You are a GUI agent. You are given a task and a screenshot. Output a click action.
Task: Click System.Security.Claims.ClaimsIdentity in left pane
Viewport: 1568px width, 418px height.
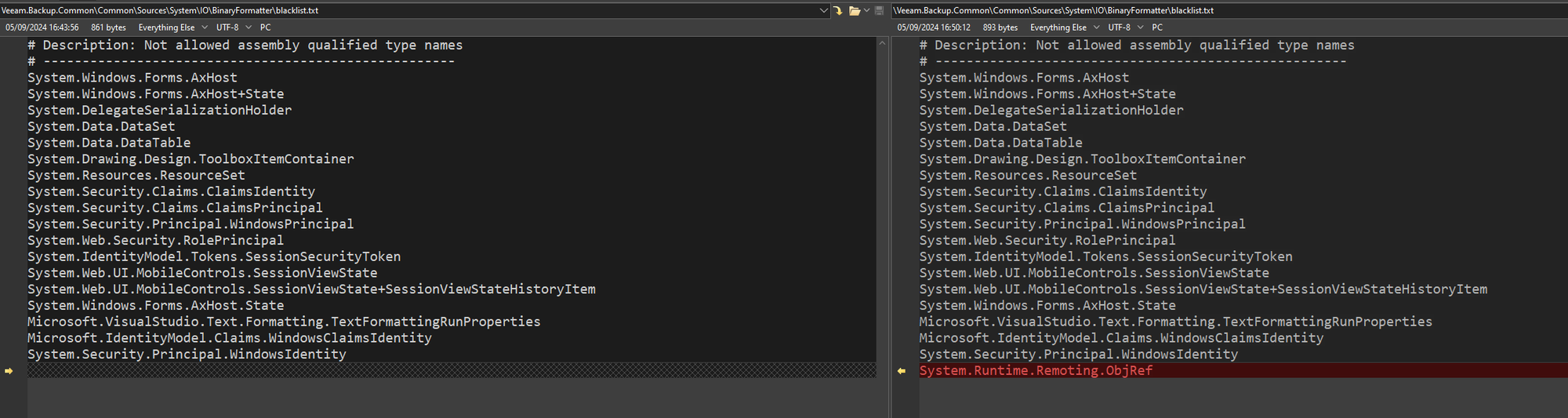point(171,192)
